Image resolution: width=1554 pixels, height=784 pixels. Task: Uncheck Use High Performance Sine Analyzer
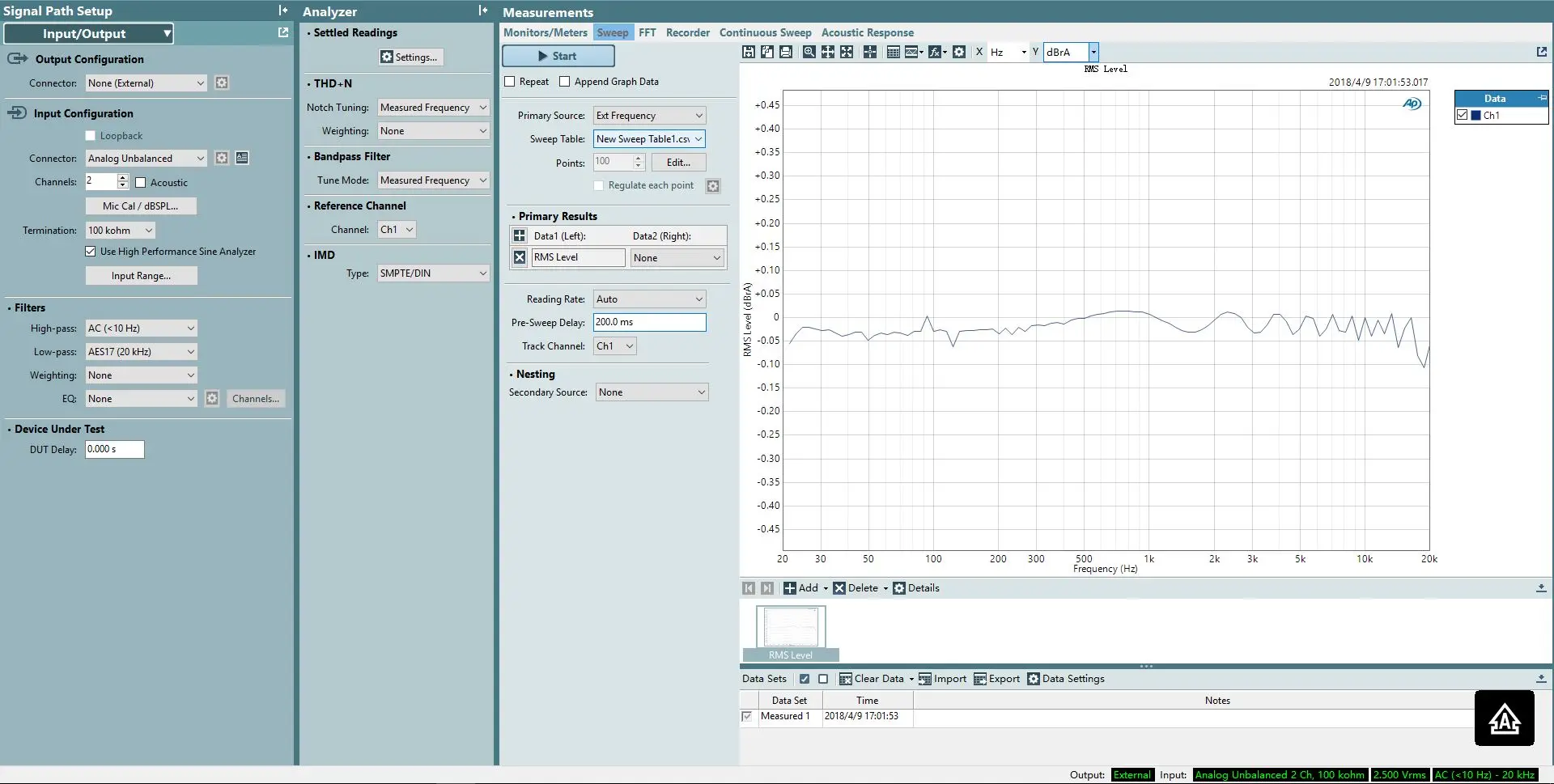(x=91, y=252)
